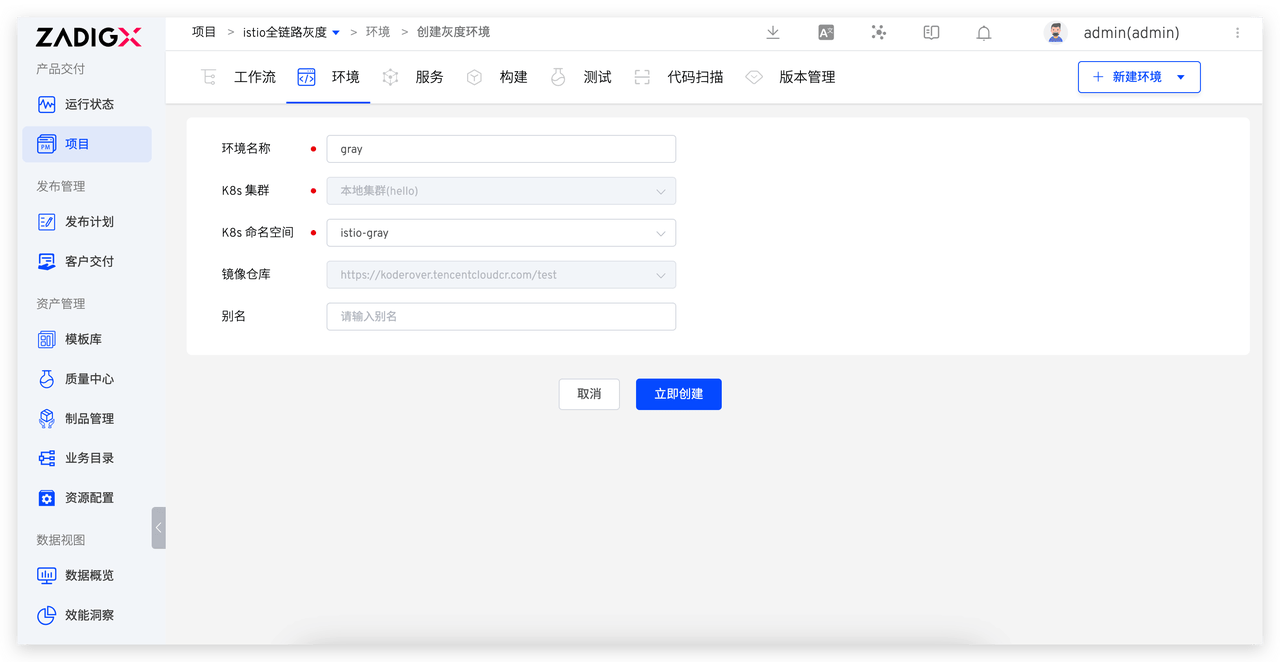Click the notification bell icon
Viewport: 1280px width, 662px height.
tap(984, 33)
